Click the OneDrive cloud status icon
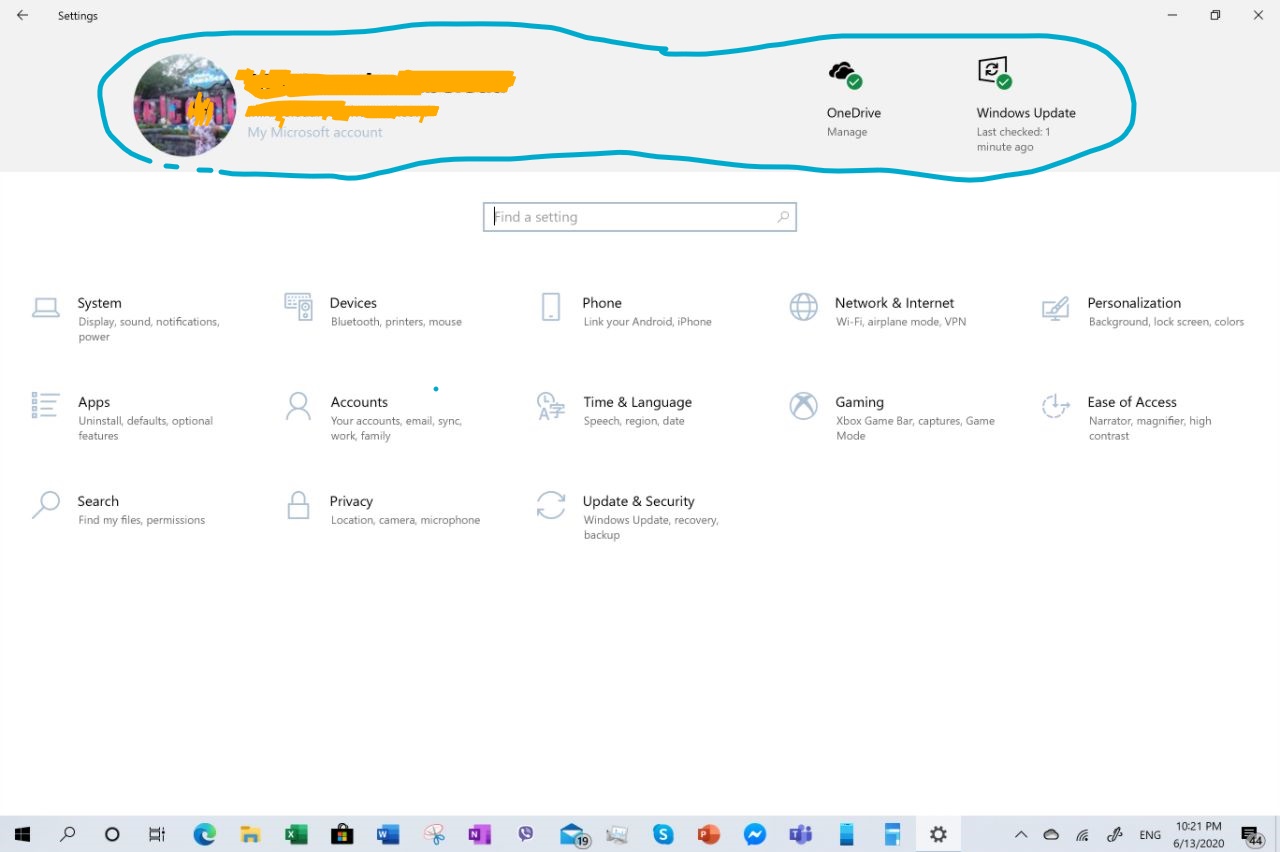The width and height of the screenshot is (1280, 852). click(x=845, y=73)
